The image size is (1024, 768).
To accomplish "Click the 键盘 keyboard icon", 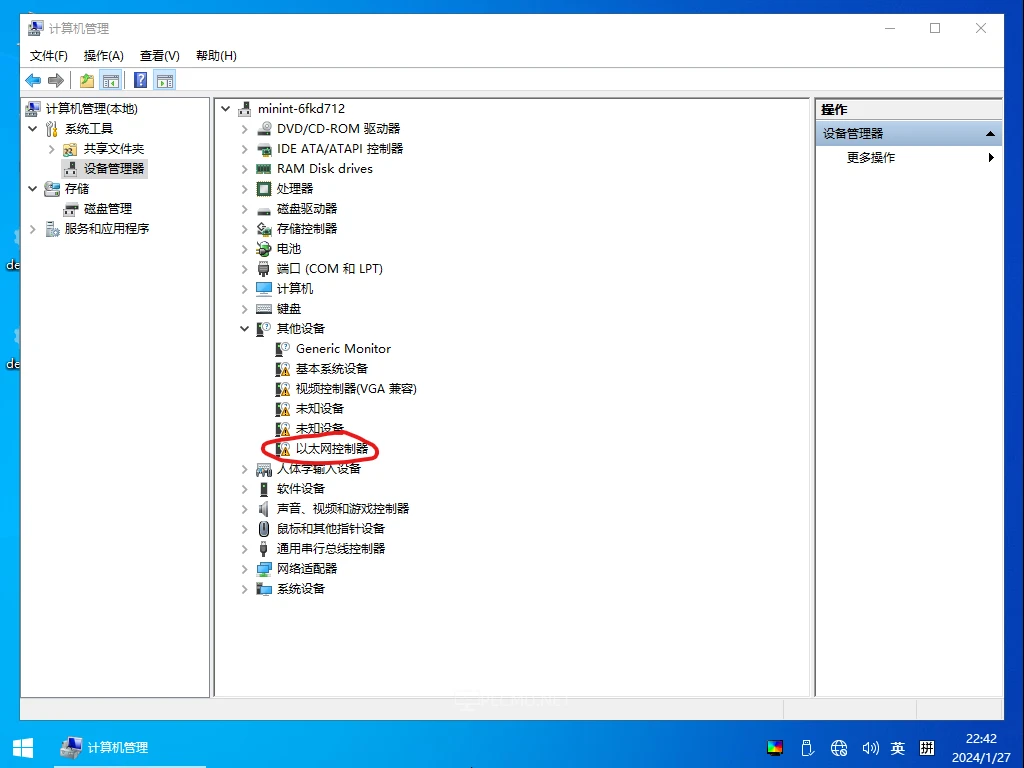I will point(264,309).
